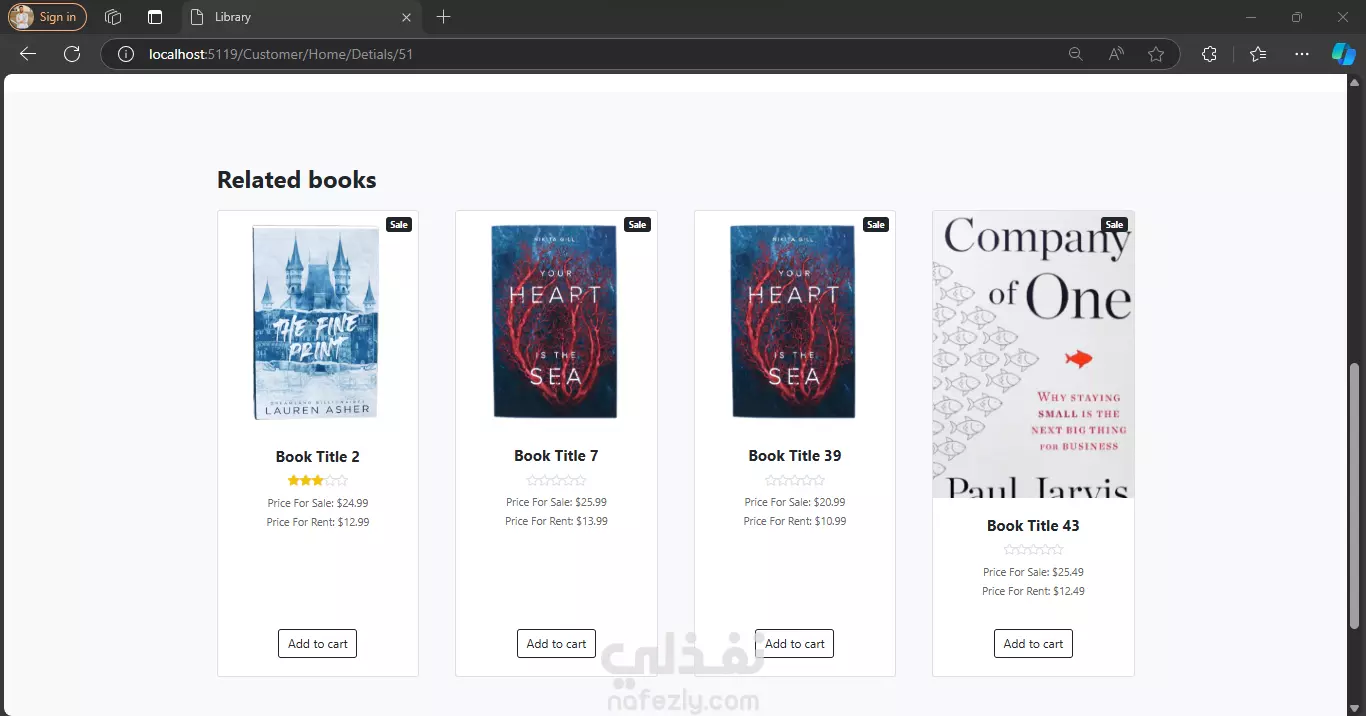This screenshot has height=716, width=1366.
Task: Restore down the browser window
Action: click(x=1297, y=17)
